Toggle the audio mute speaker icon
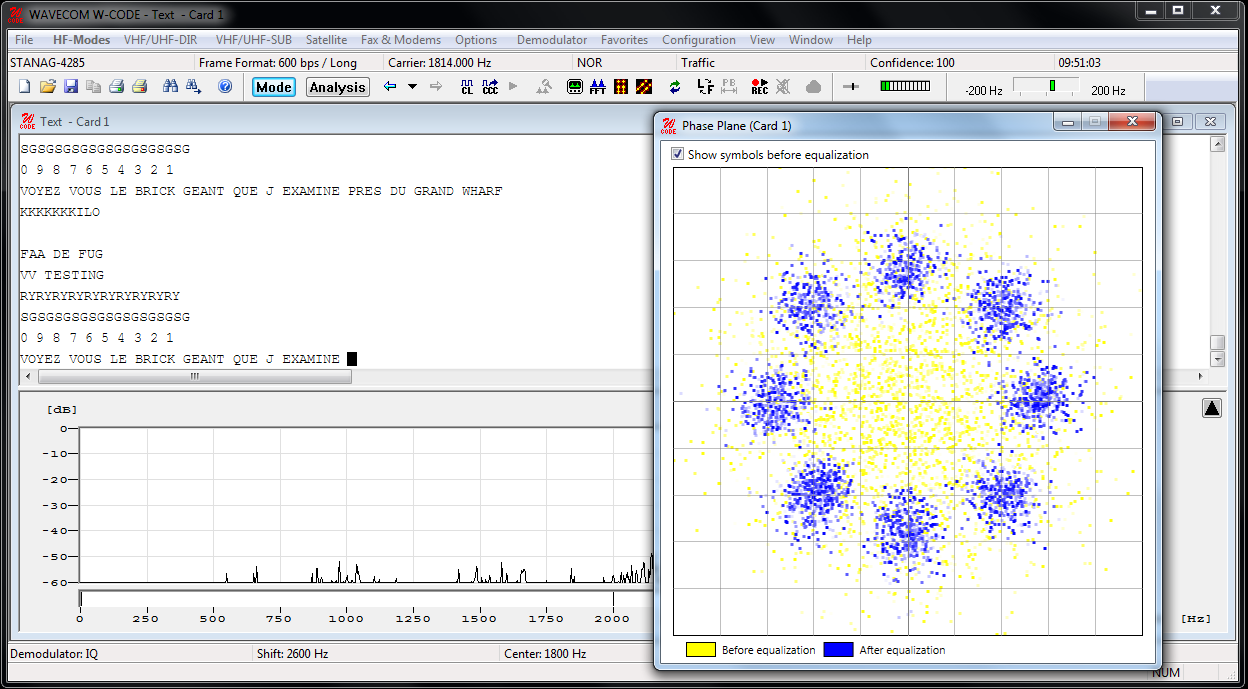This screenshot has height=689, width=1248. (781, 87)
